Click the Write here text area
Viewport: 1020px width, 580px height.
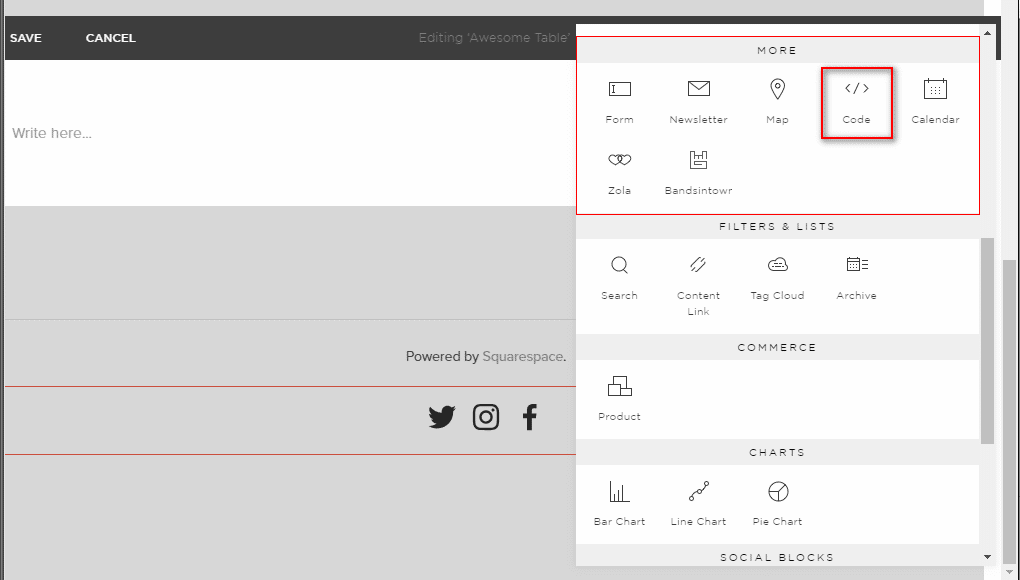(51, 133)
